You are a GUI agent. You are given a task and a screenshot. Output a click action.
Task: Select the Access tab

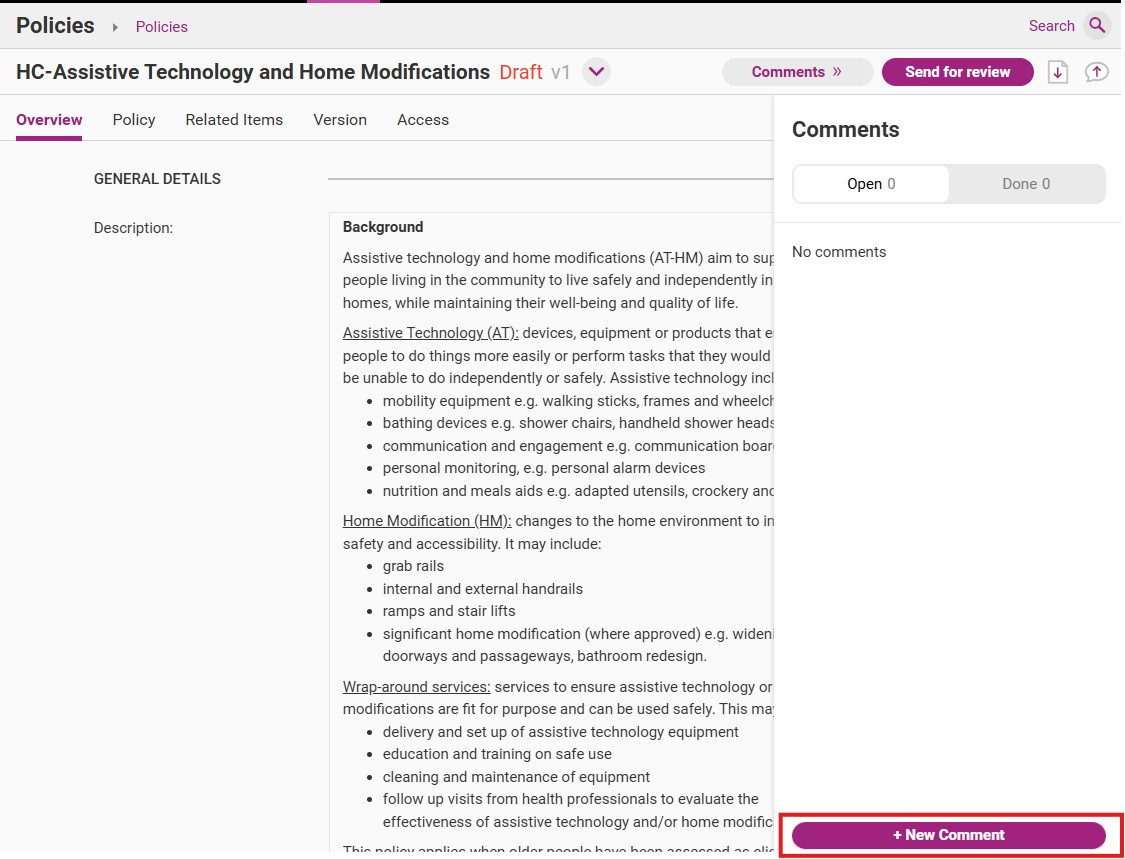(x=423, y=120)
